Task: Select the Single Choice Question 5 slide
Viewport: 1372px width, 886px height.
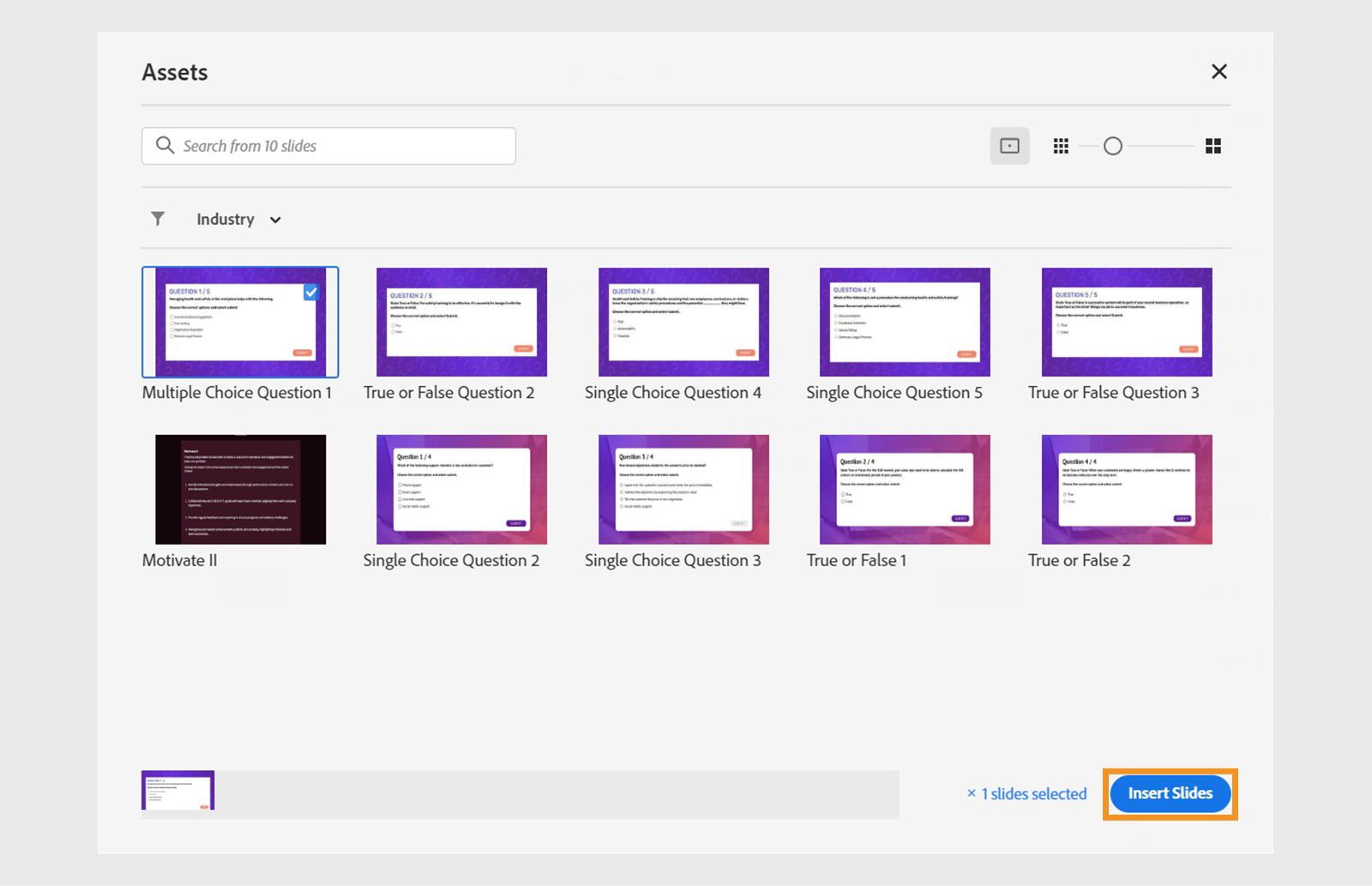Action: pos(903,322)
